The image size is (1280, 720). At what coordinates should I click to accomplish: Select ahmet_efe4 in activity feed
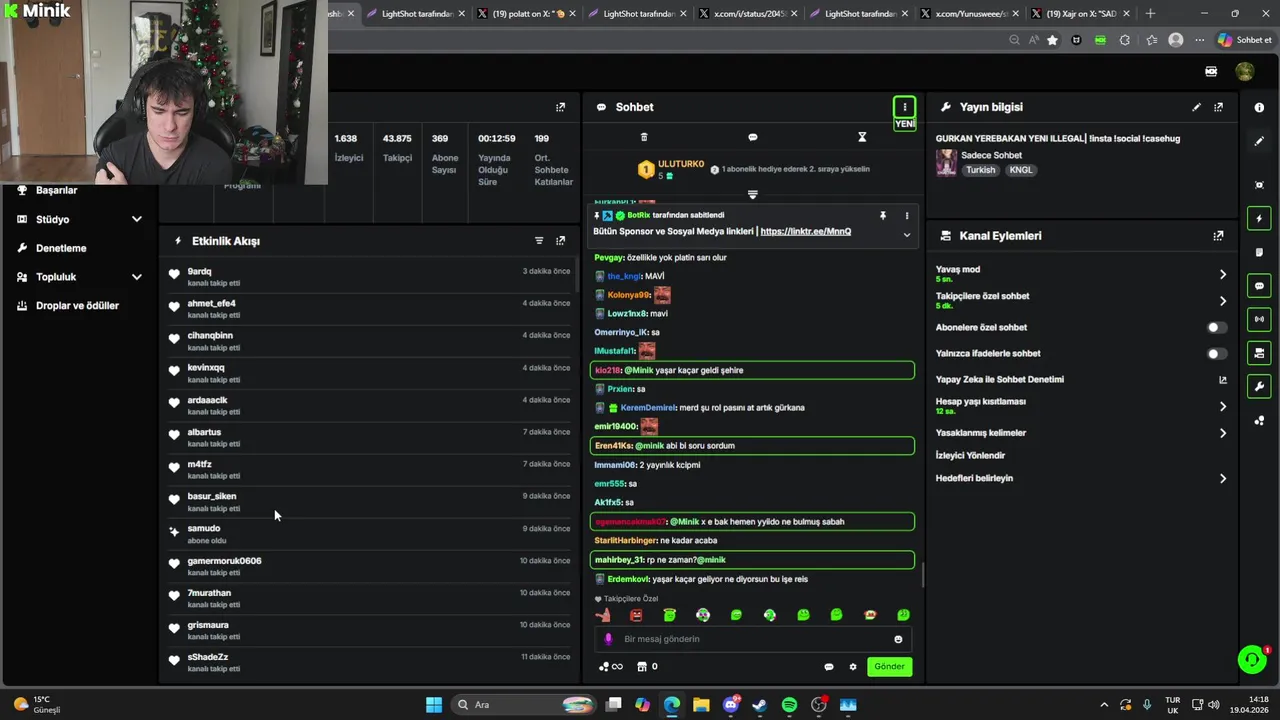pos(370,309)
